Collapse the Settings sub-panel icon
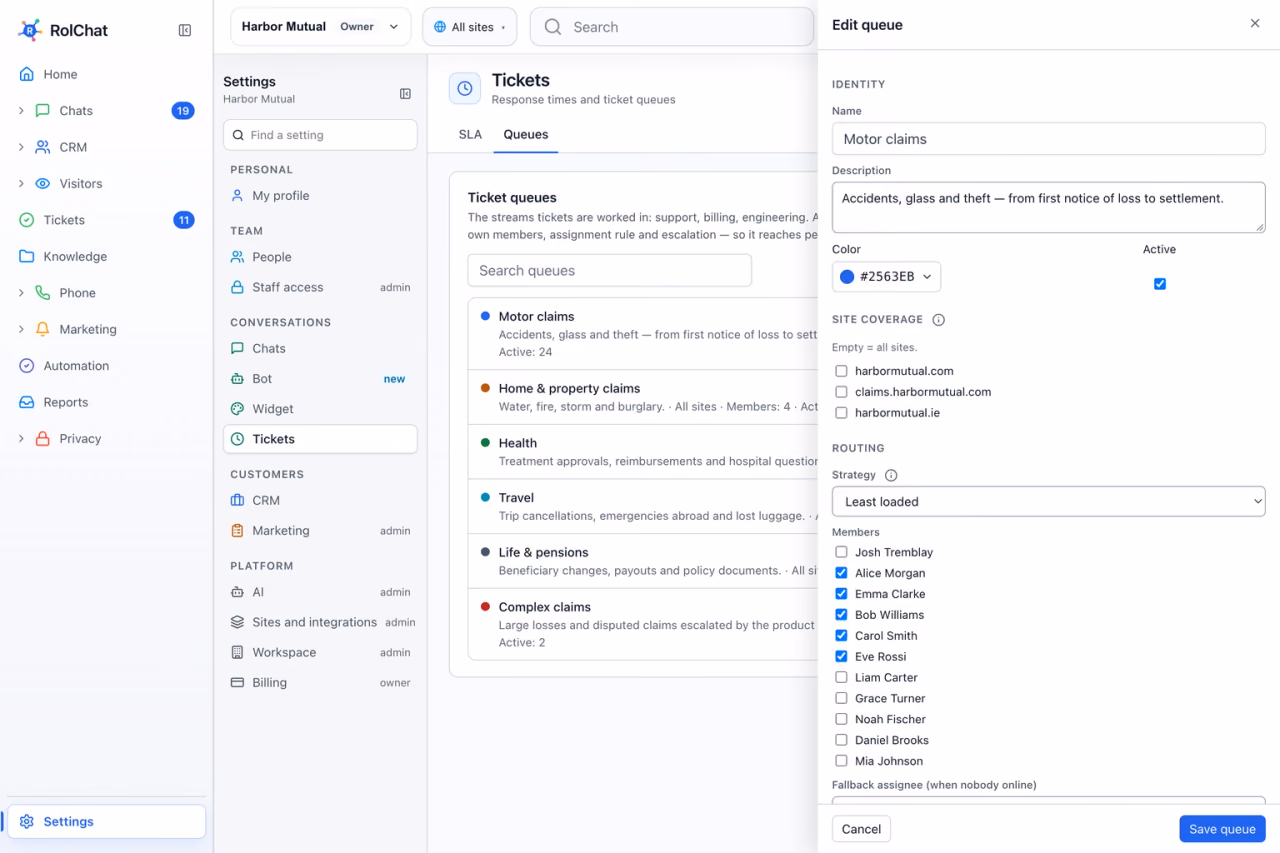 pos(405,94)
